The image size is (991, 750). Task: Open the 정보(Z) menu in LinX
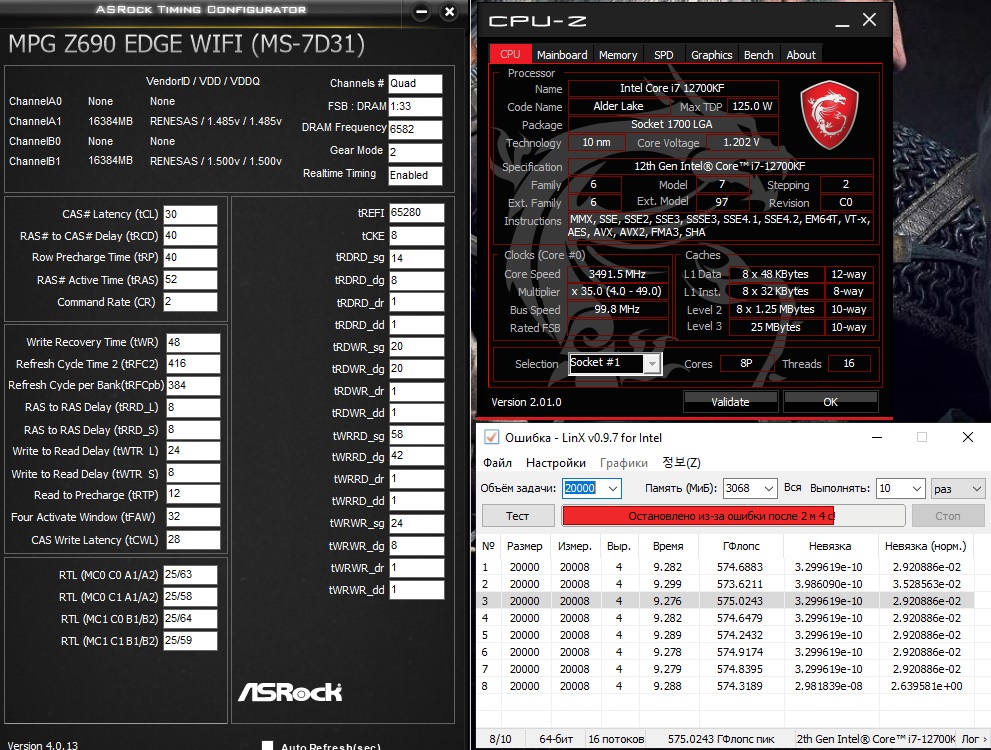point(681,463)
